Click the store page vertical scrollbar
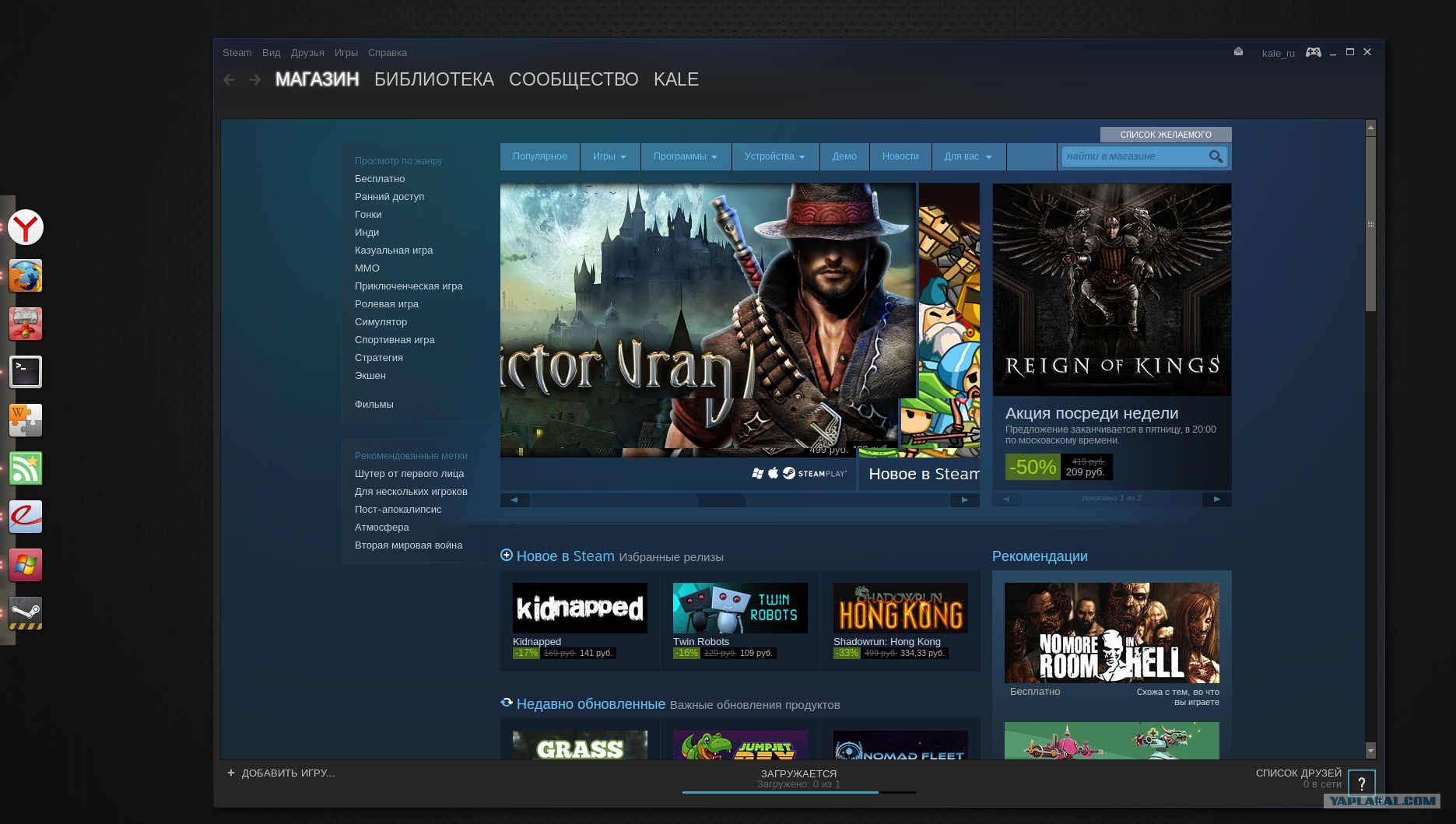This screenshot has width=1456, height=824. pos(1371,224)
